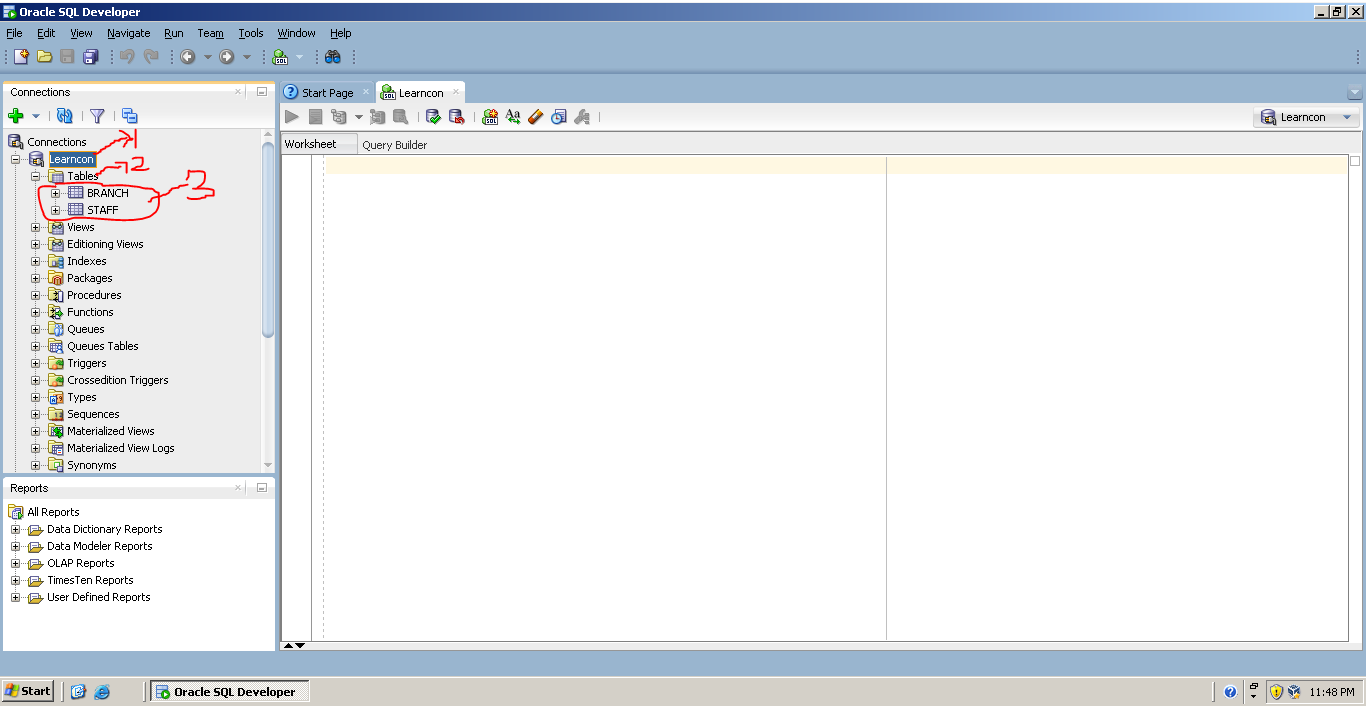Image resolution: width=1366 pixels, height=706 pixels.
Task: Click the SQL History icon
Action: [x=558, y=117]
